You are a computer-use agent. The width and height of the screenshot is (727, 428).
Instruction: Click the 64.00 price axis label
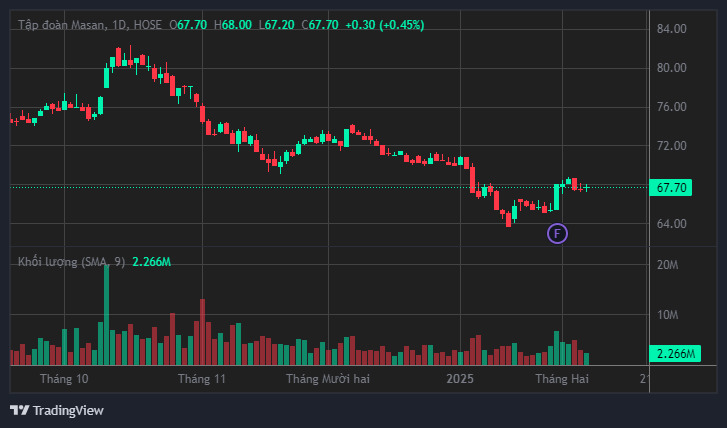pyautogui.click(x=671, y=224)
